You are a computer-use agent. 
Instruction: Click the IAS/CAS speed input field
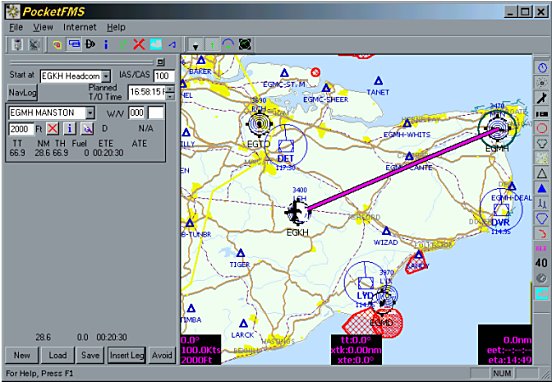click(164, 76)
